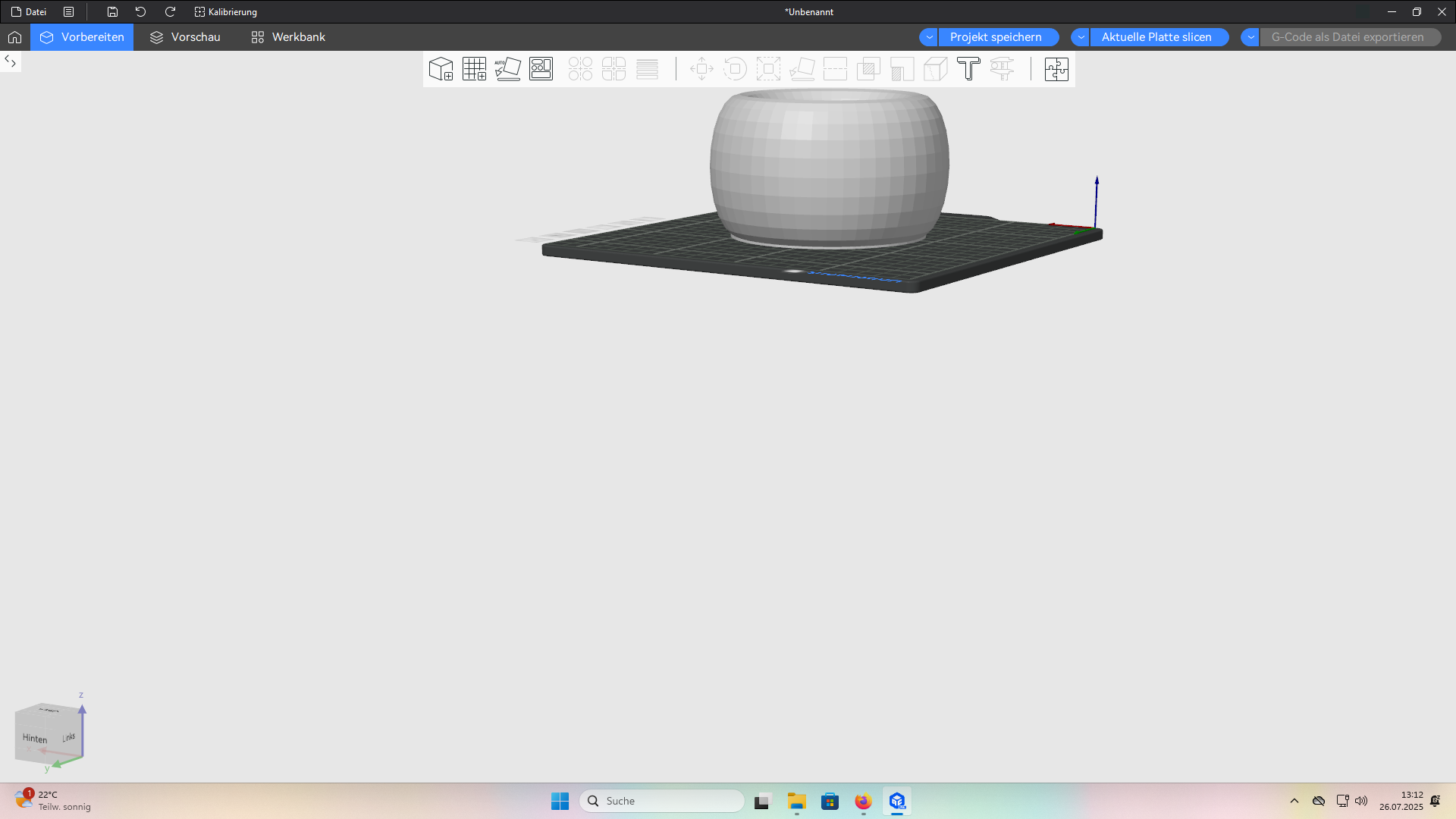Open dropdown beside G-Code exportieren

(1250, 37)
